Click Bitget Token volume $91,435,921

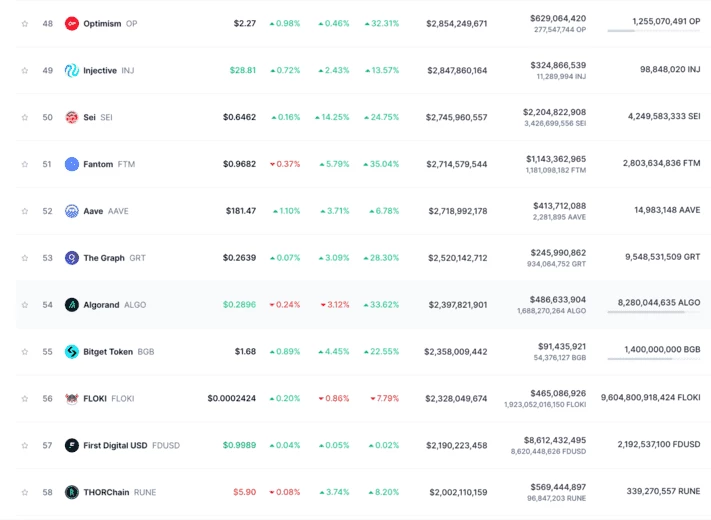pos(562,346)
